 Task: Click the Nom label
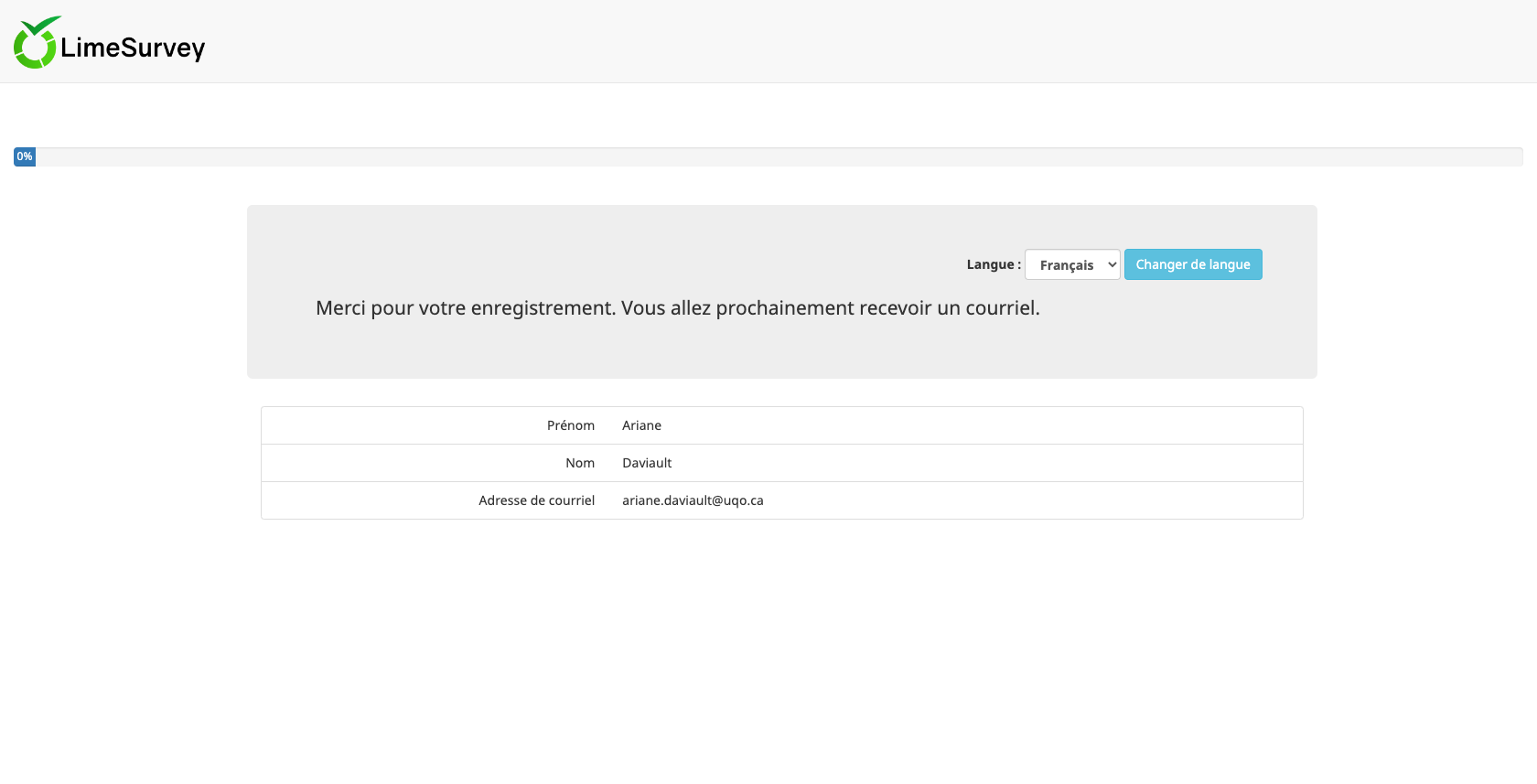coord(579,463)
